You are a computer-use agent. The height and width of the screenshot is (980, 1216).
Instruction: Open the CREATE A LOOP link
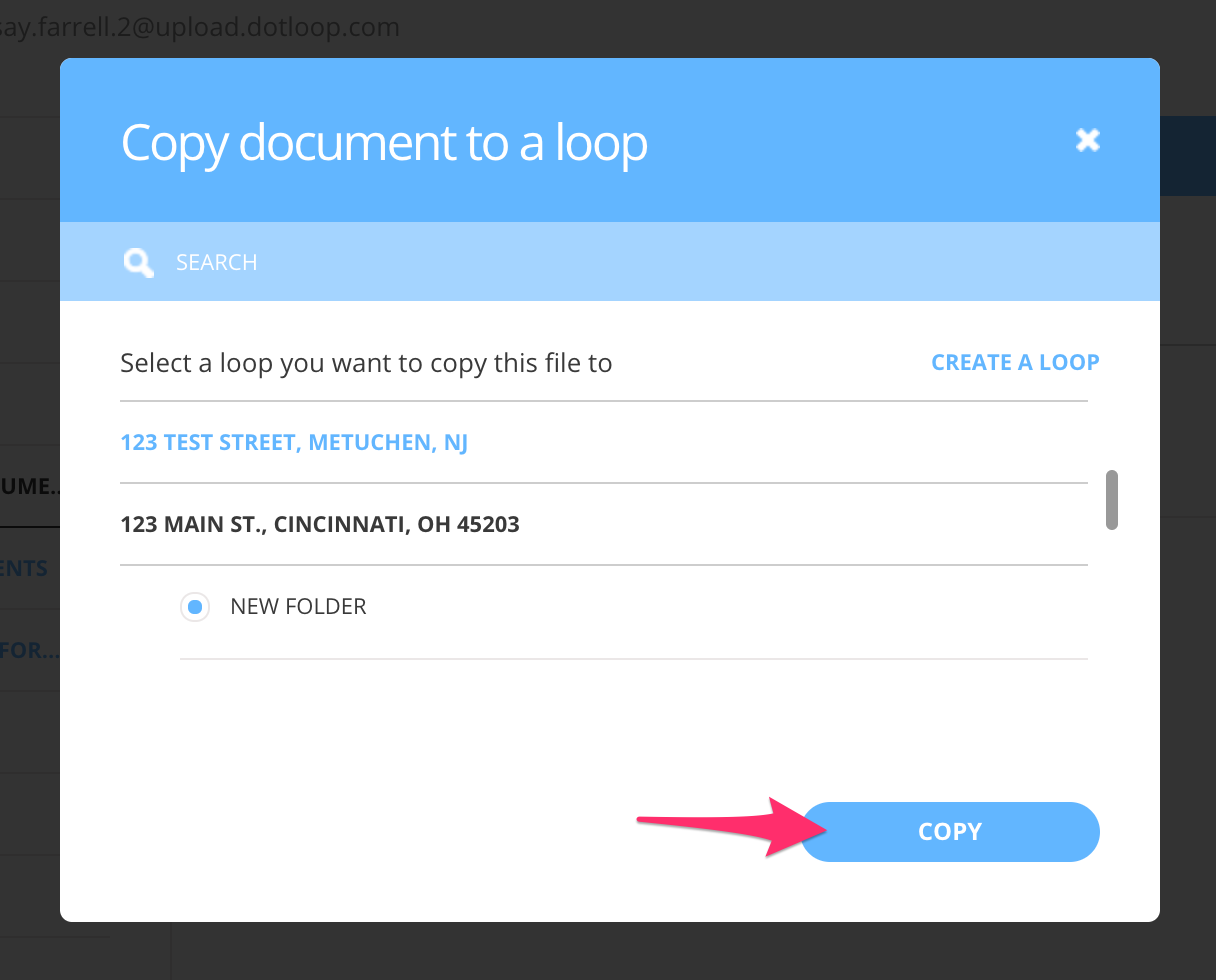1015,362
